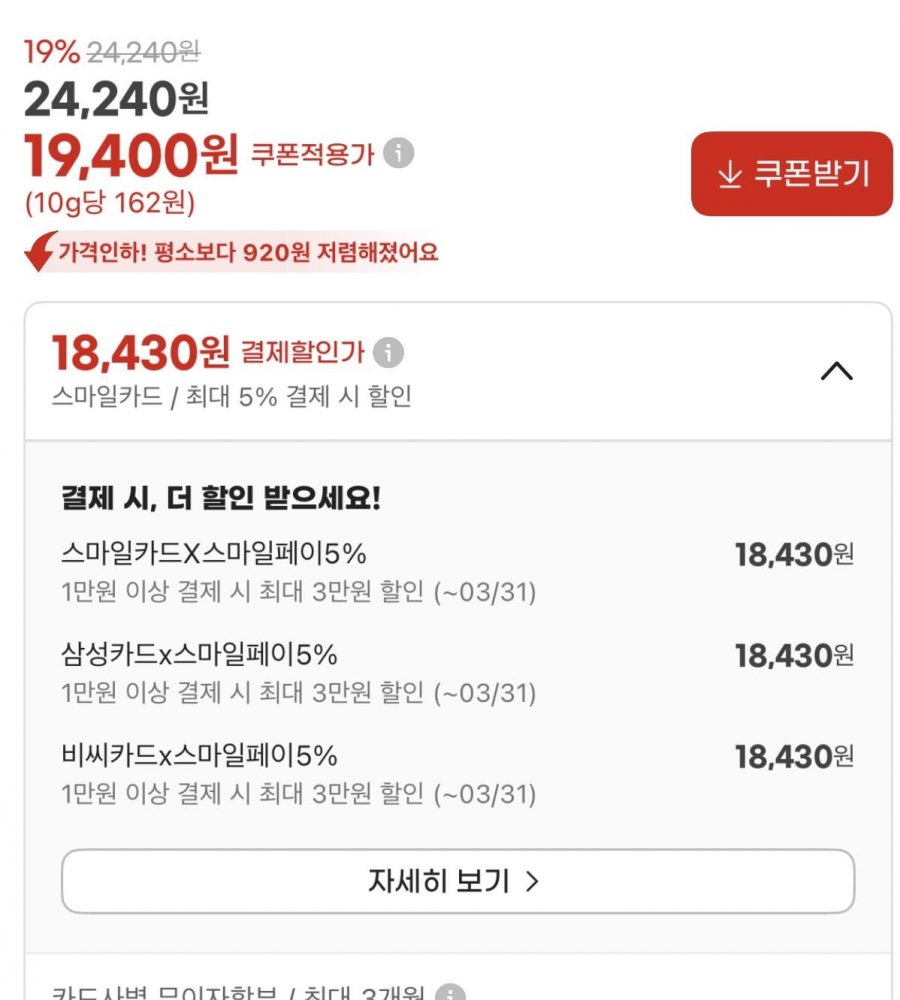Select the 비씨카드x스마일페이5% discount option
900x1000 pixels.
point(199,754)
